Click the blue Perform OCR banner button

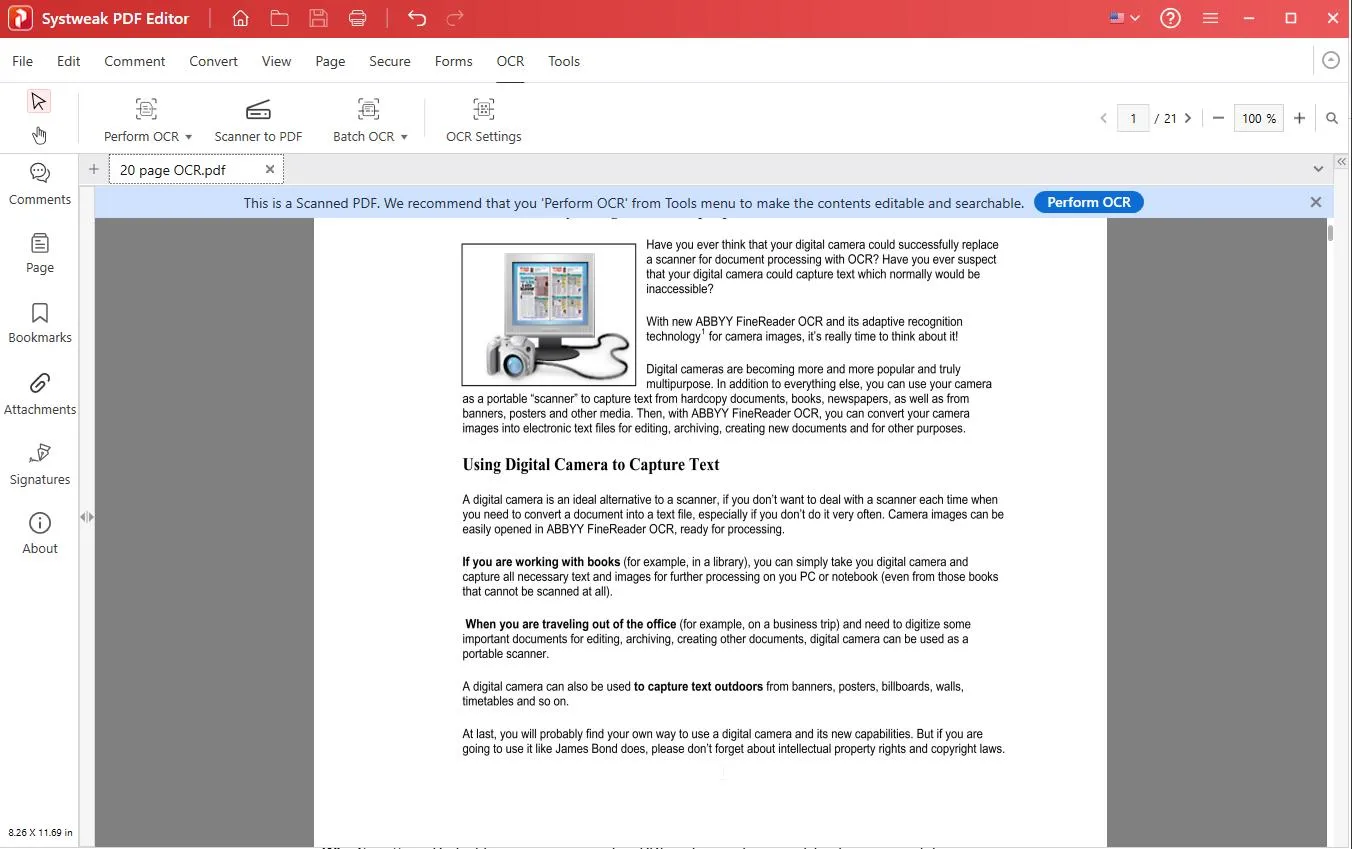tap(1089, 202)
